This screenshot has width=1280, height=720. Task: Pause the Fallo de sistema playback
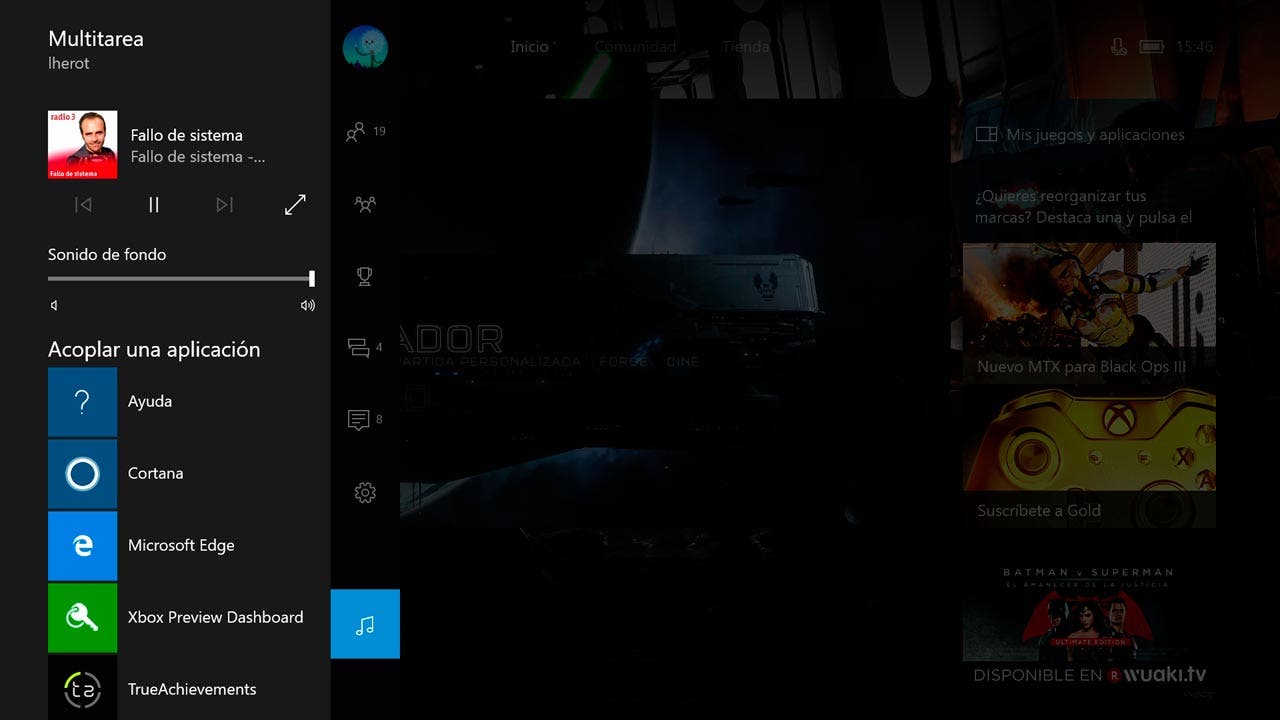click(154, 205)
